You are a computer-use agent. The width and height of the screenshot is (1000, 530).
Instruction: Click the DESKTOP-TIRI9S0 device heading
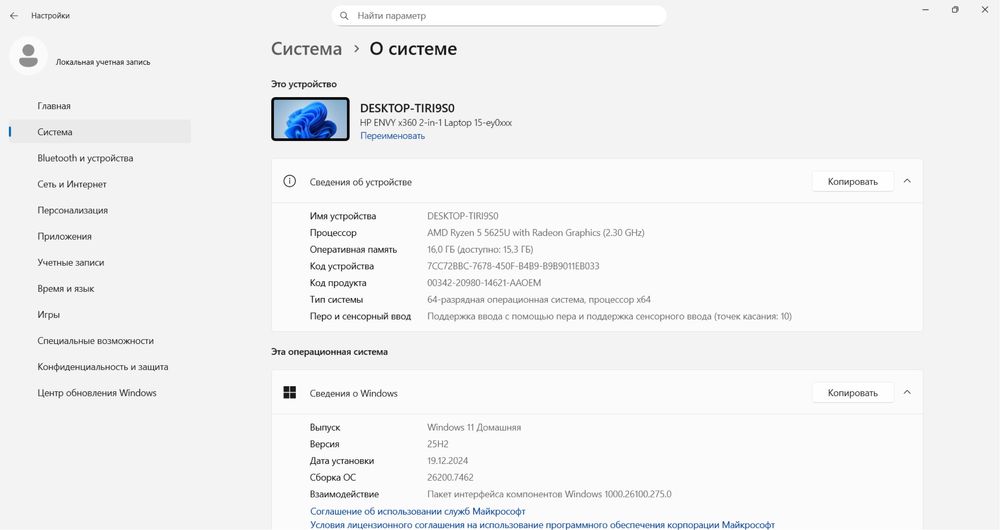pyautogui.click(x=407, y=108)
